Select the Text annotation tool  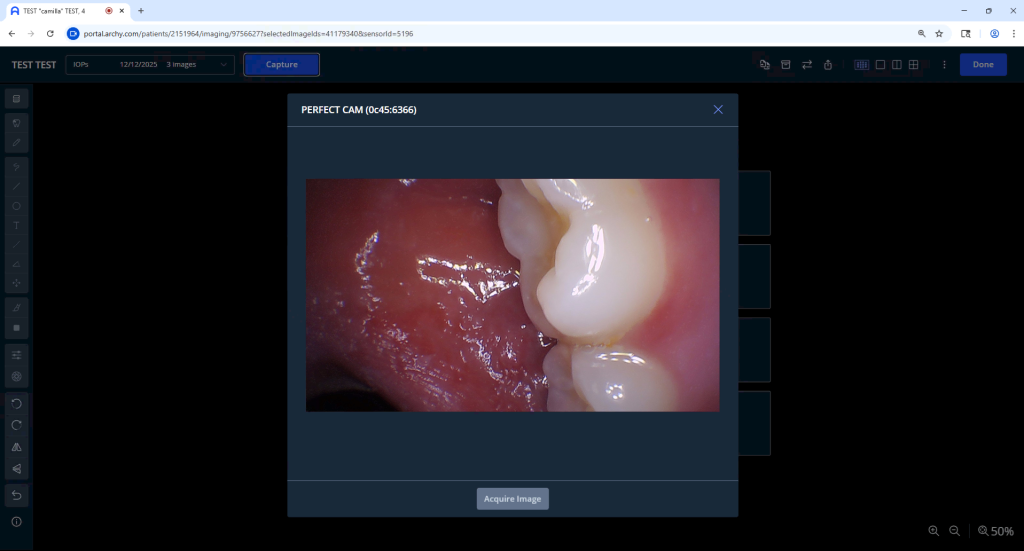(x=17, y=225)
